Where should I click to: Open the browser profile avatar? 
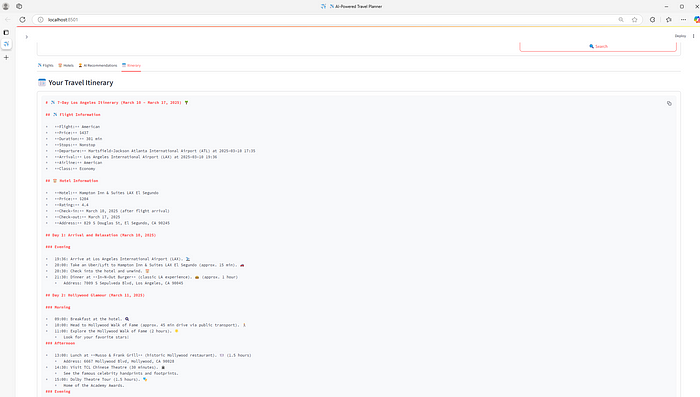[6, 6]
